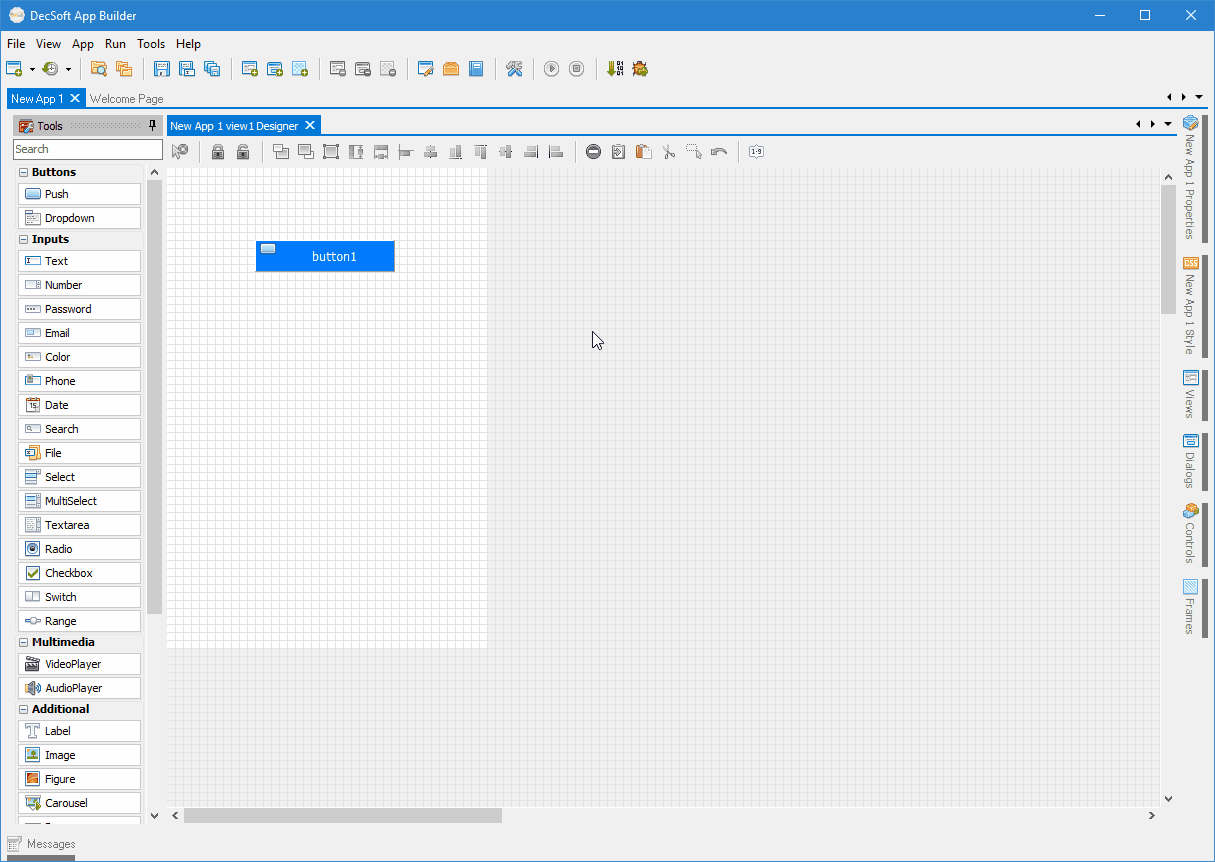
Task: Collapse the Buttons group
Action: [24, 172]
